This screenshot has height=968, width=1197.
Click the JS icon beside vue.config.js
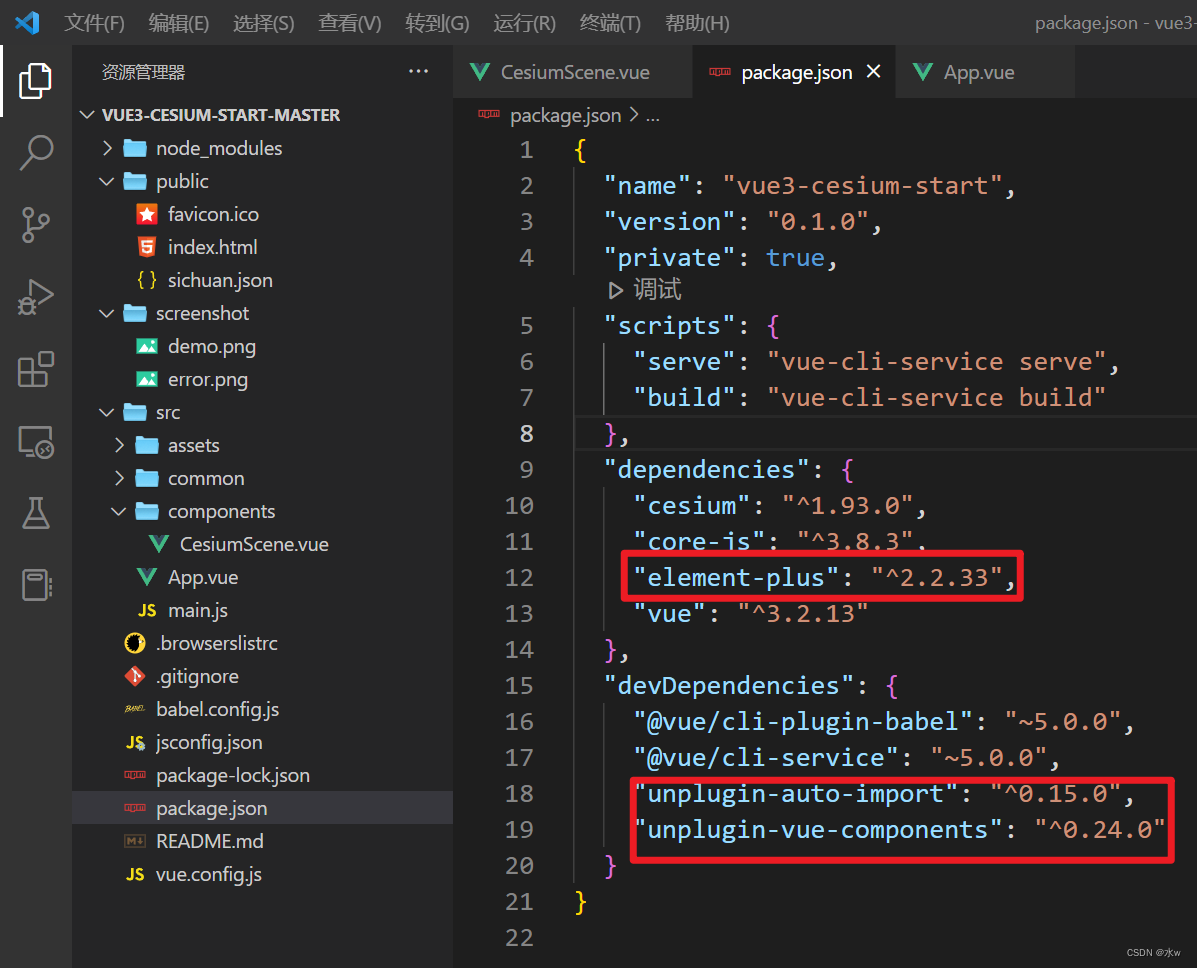[135, 874]
